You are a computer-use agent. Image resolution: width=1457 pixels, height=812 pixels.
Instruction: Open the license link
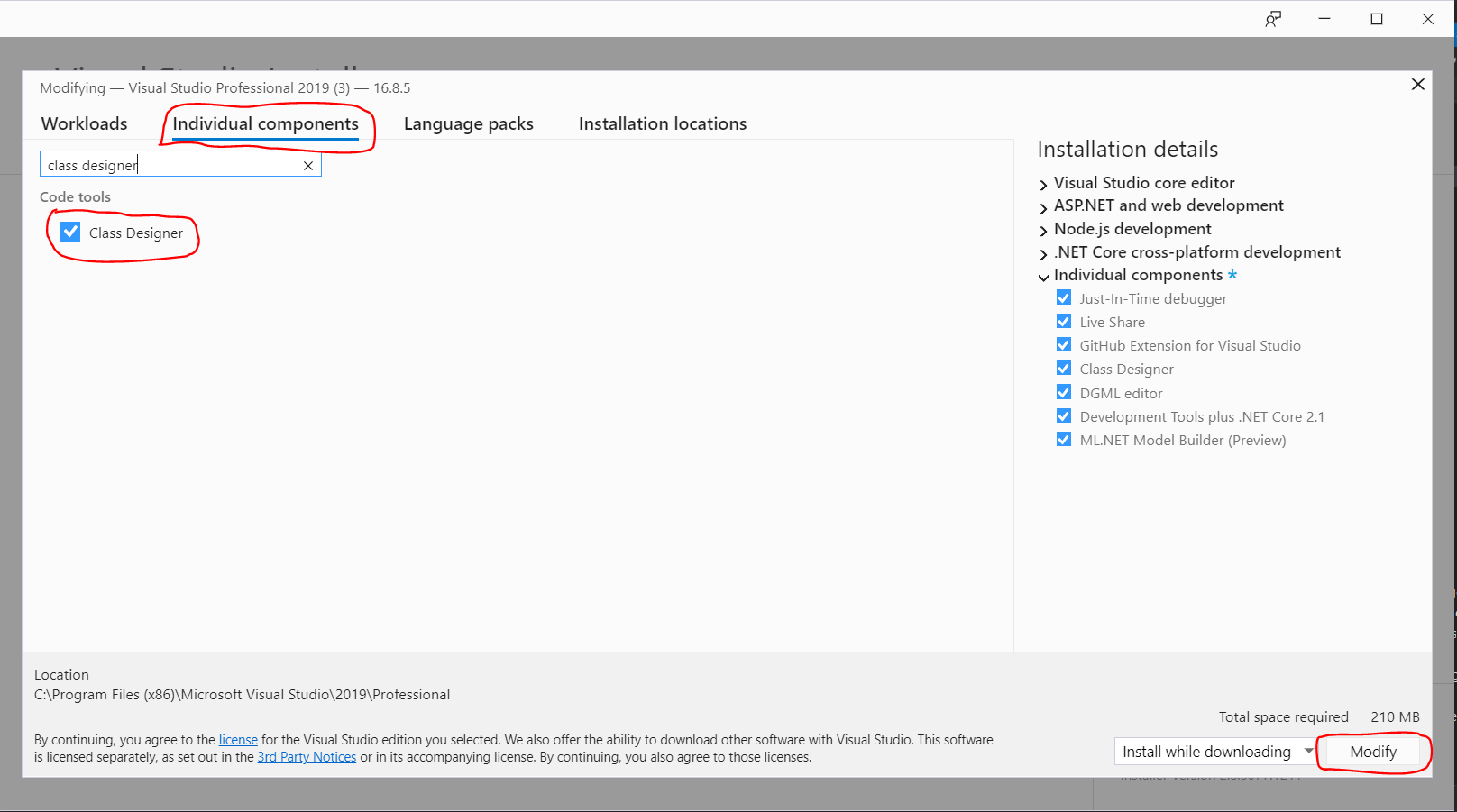point(238,740)
